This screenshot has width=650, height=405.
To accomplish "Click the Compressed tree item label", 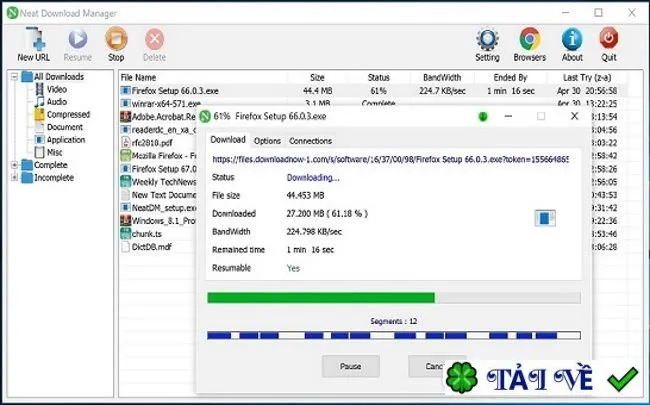I will pos(68,114).
